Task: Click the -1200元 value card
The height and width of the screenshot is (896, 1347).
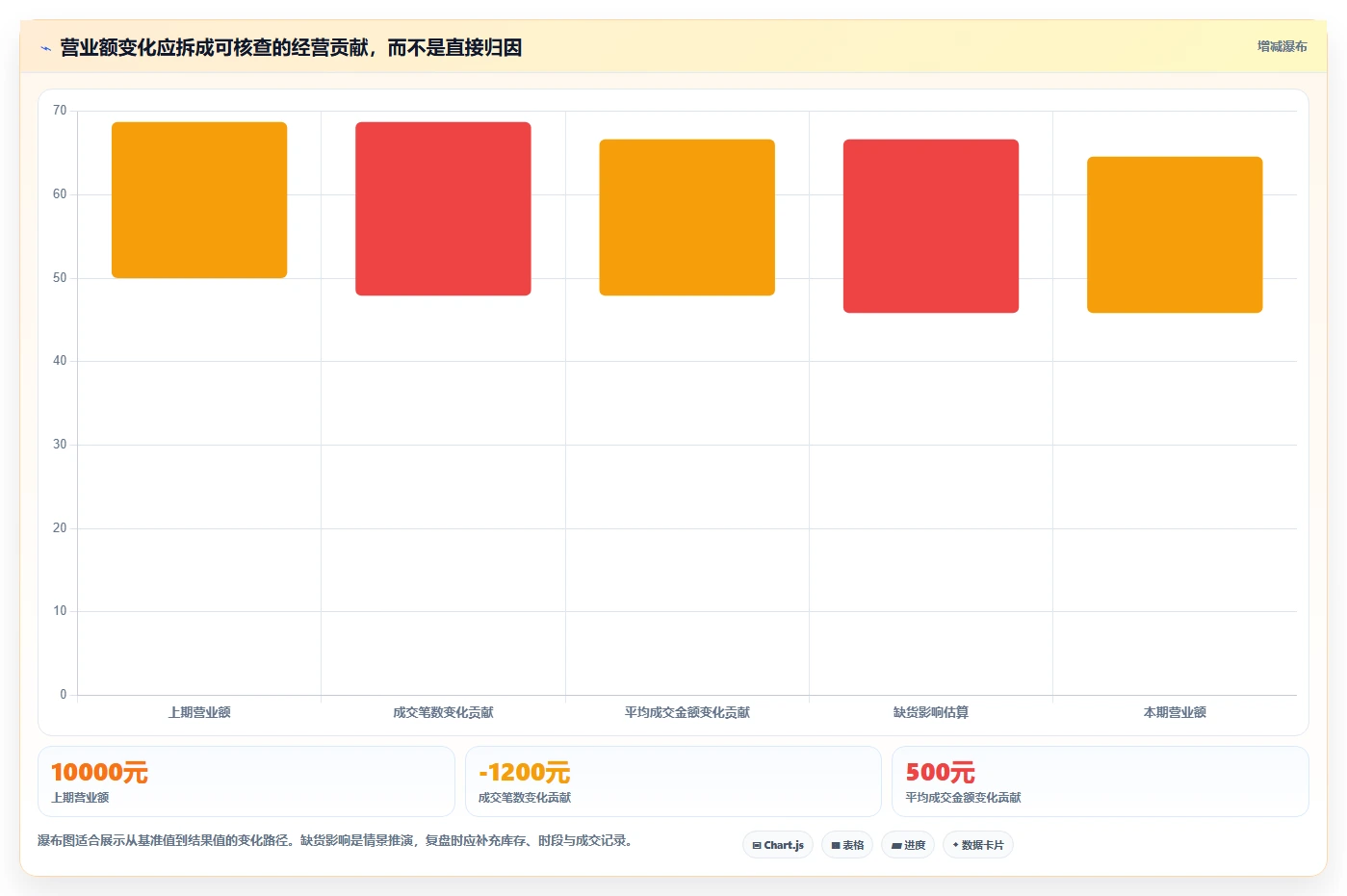Action: click(x=673, y=781)
